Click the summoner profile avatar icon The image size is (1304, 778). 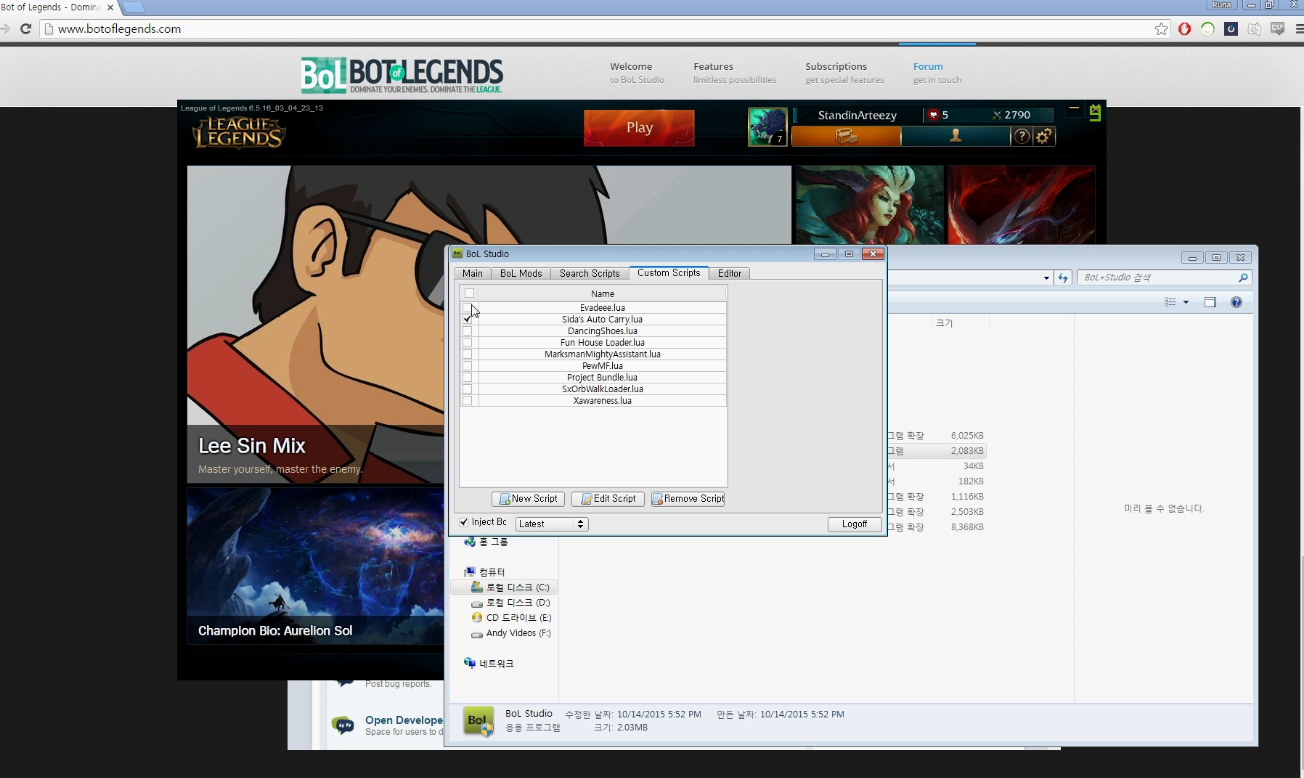(x=768, y=127)
